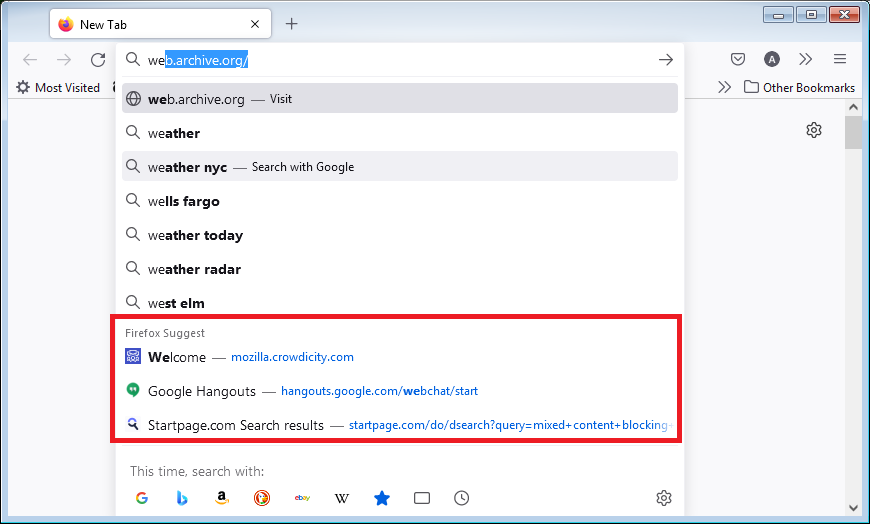This screenshot has height=524, width=870.
Task: Select the web.archive.org Visit suggestion
Action: [x=399, y=98]
